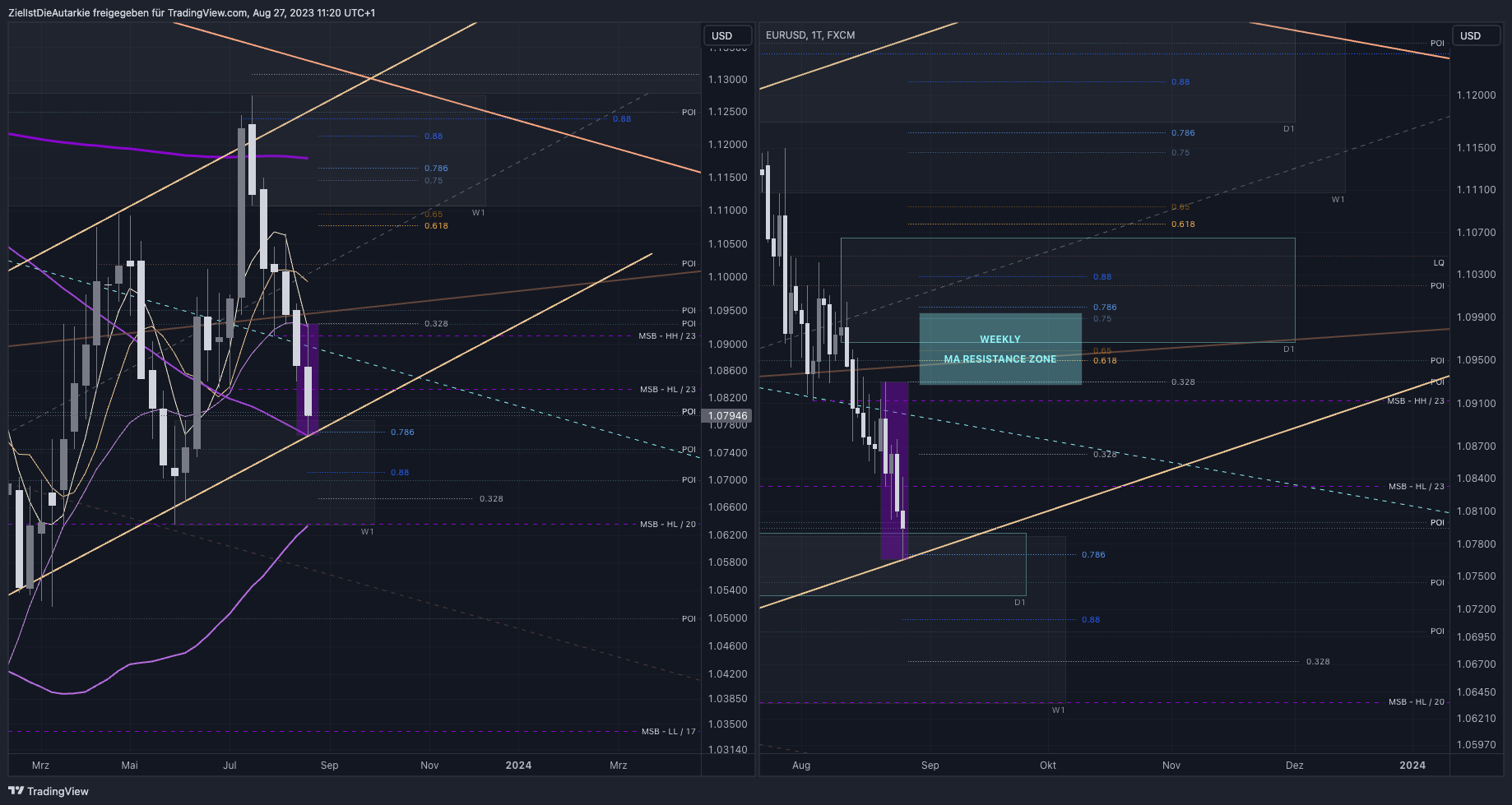The height and width of the screenshot is (805, 1512).
Task: Select the Okt label on right time axis
Action: click(1048, 765)
